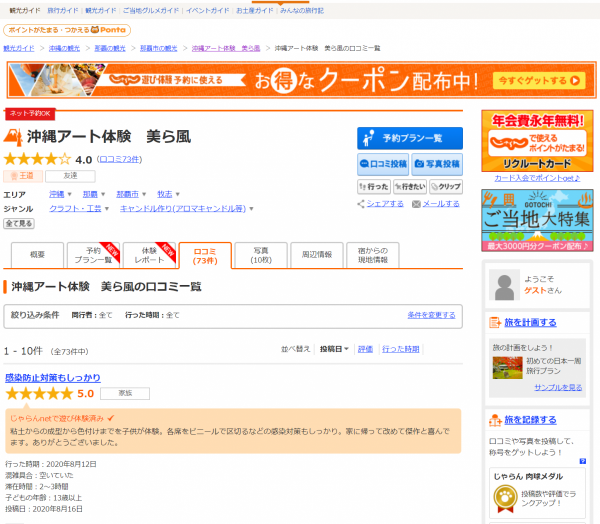Open the 投稿日 sort dropdown
600x524 pixels.
[x=334, y=349]
